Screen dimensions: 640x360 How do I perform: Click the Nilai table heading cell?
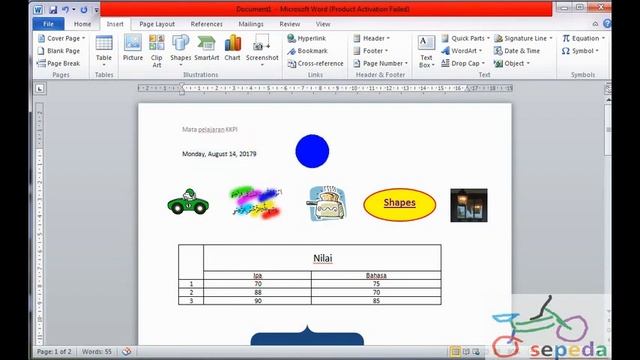coord(322,258)
